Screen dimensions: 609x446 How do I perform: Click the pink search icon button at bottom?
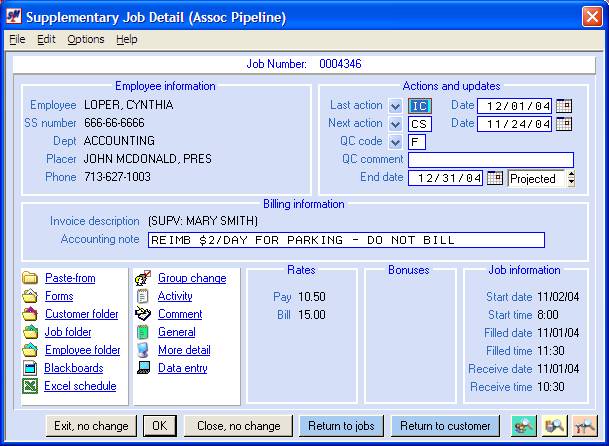[585, 426]
